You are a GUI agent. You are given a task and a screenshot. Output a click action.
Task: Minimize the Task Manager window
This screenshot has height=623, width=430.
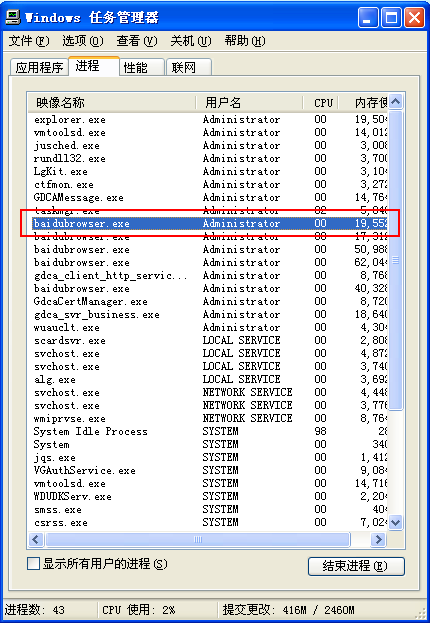coord(368,18)
